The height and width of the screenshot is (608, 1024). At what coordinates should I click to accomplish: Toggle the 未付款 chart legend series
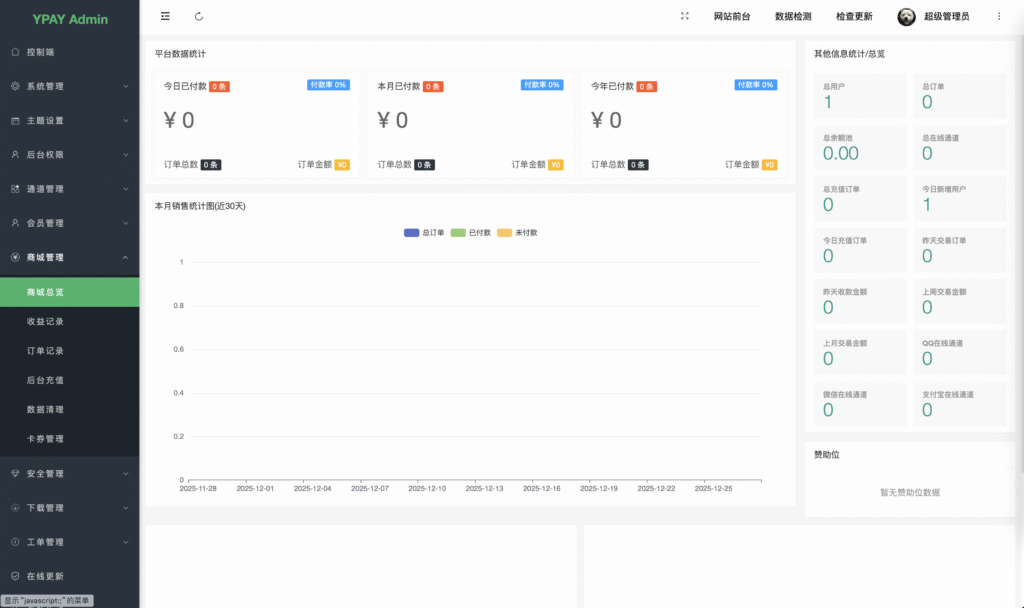click(x=518, y=233)
